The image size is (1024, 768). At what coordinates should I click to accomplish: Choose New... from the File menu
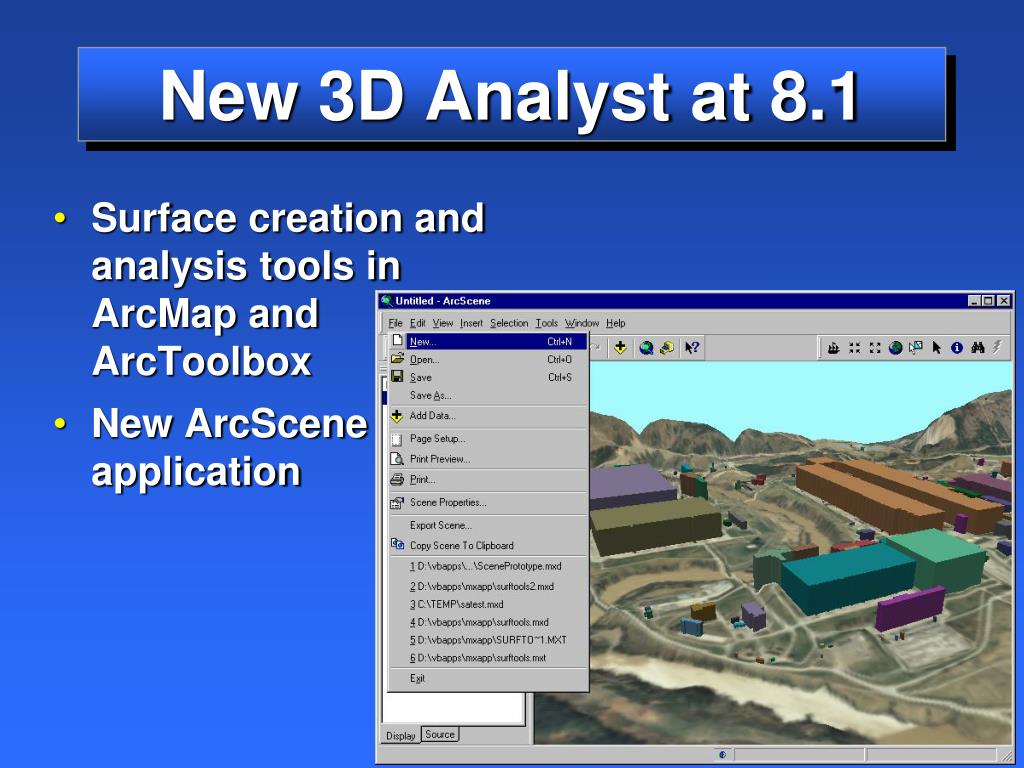click(x=488, y=341)
